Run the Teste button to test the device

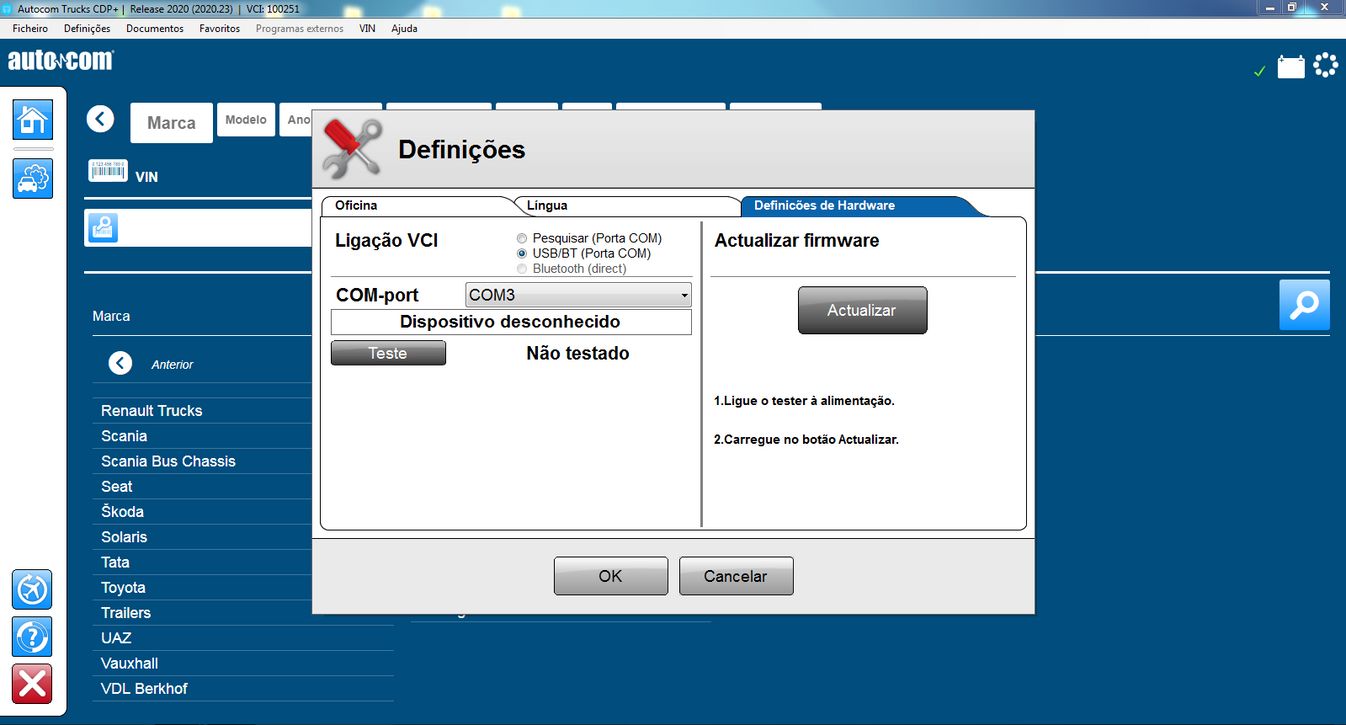[388, 352]
